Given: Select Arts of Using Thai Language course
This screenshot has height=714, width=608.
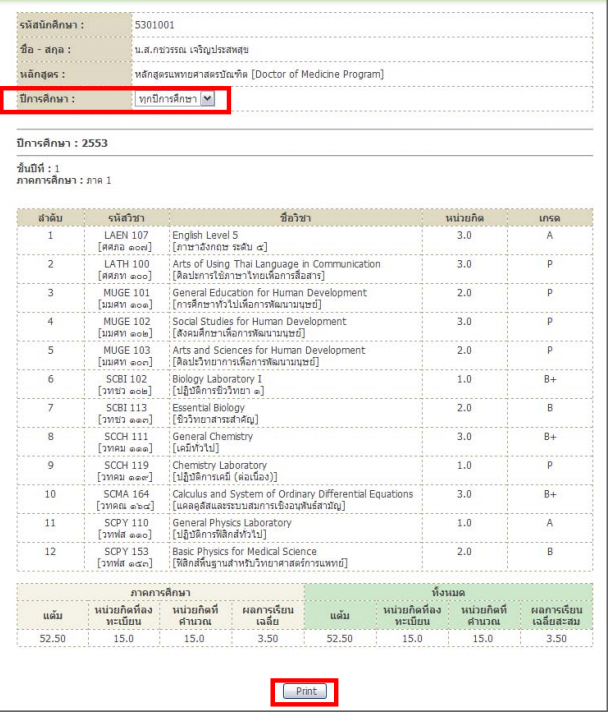Looking at the screenshot, I should 276,264.
